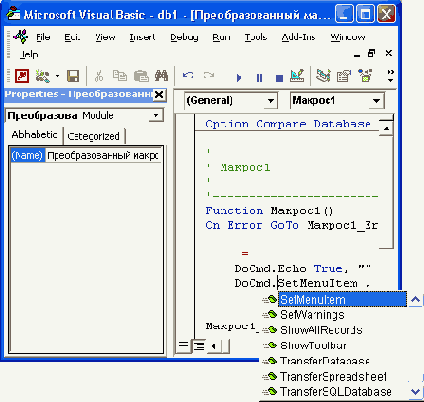Click the title bar Visual Basic icon
Image resolution: width=424 pixels, height=402 pixels.
click(x=14, y=14)
